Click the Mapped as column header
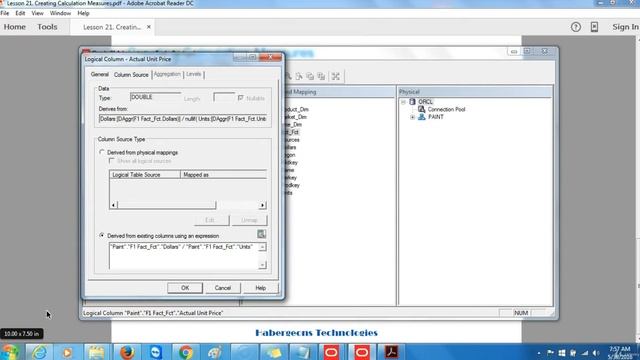The height and width of the screenshot is (360, 640). point(223,175)
